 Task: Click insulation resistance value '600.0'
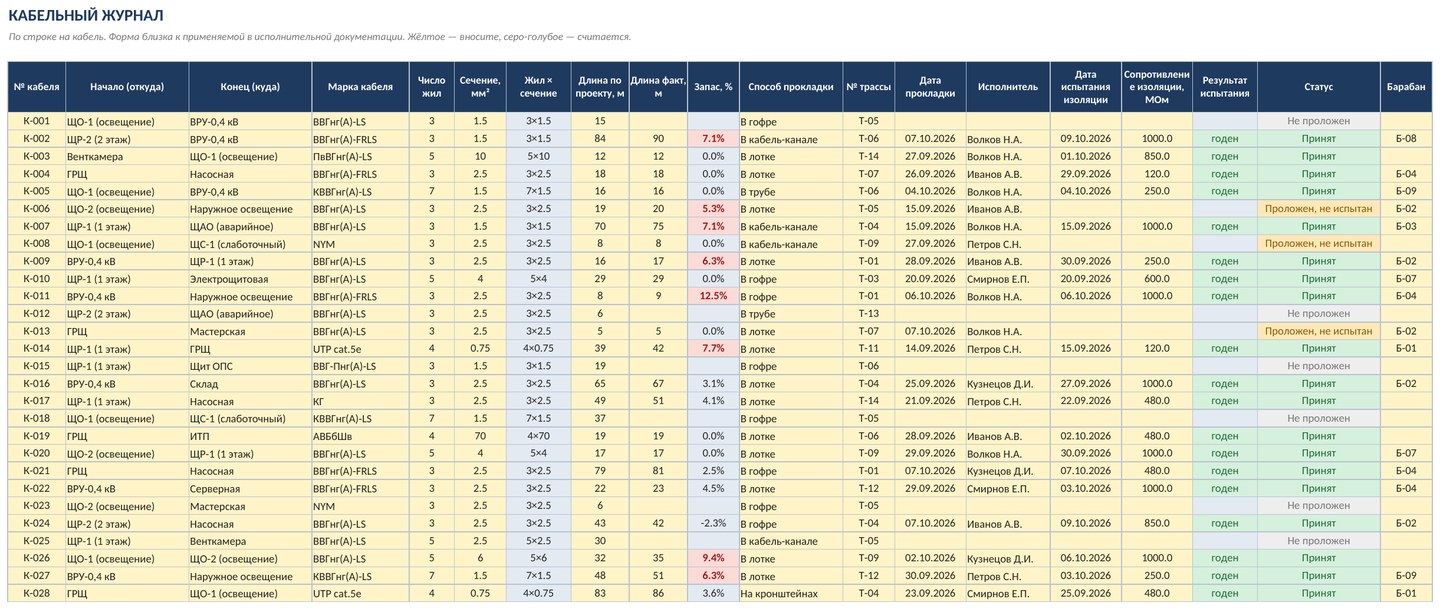click(x=1157, y=279)
